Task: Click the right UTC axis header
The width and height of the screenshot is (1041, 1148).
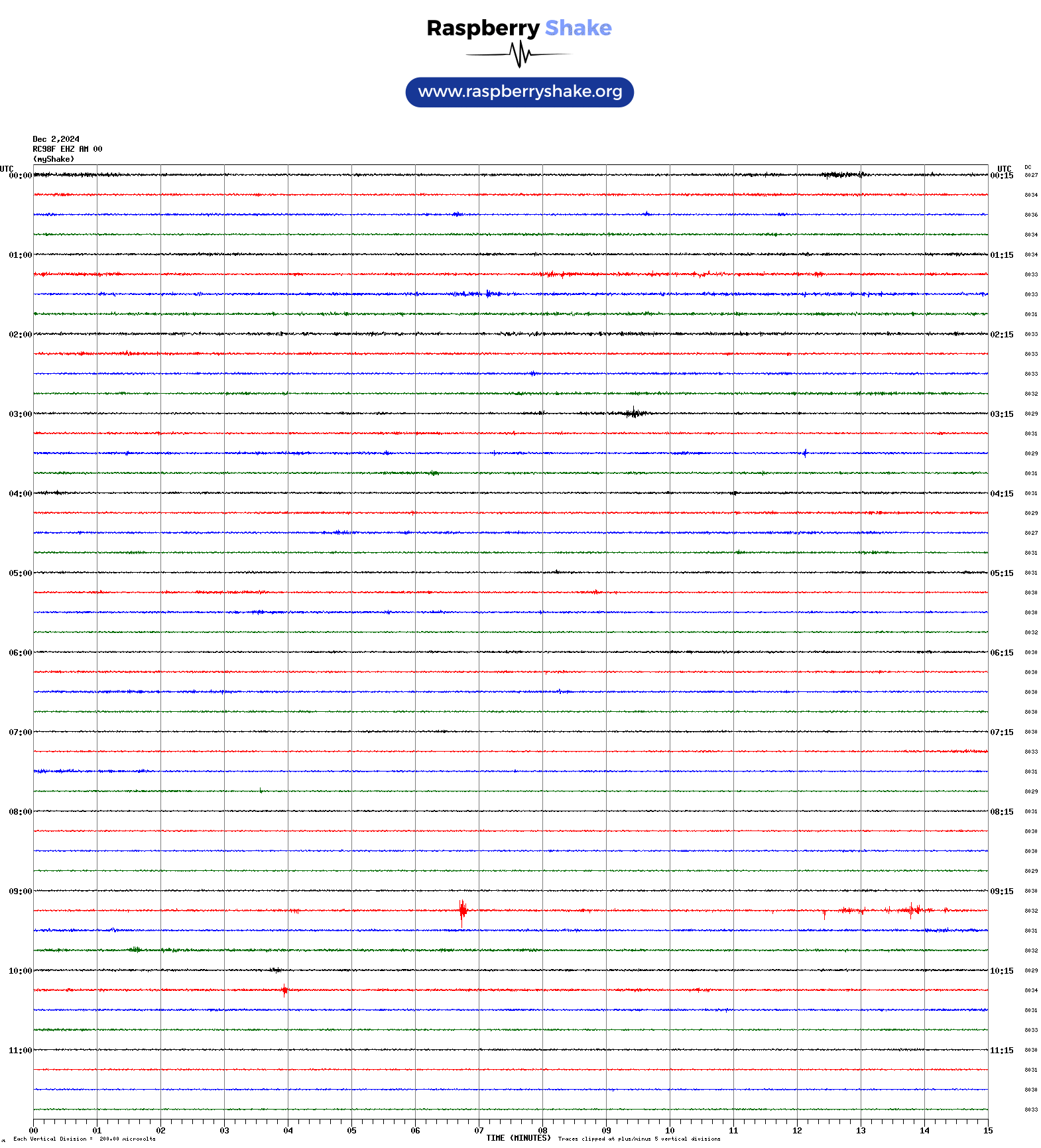Action: pyautogui.click(x=1005, y=169)
